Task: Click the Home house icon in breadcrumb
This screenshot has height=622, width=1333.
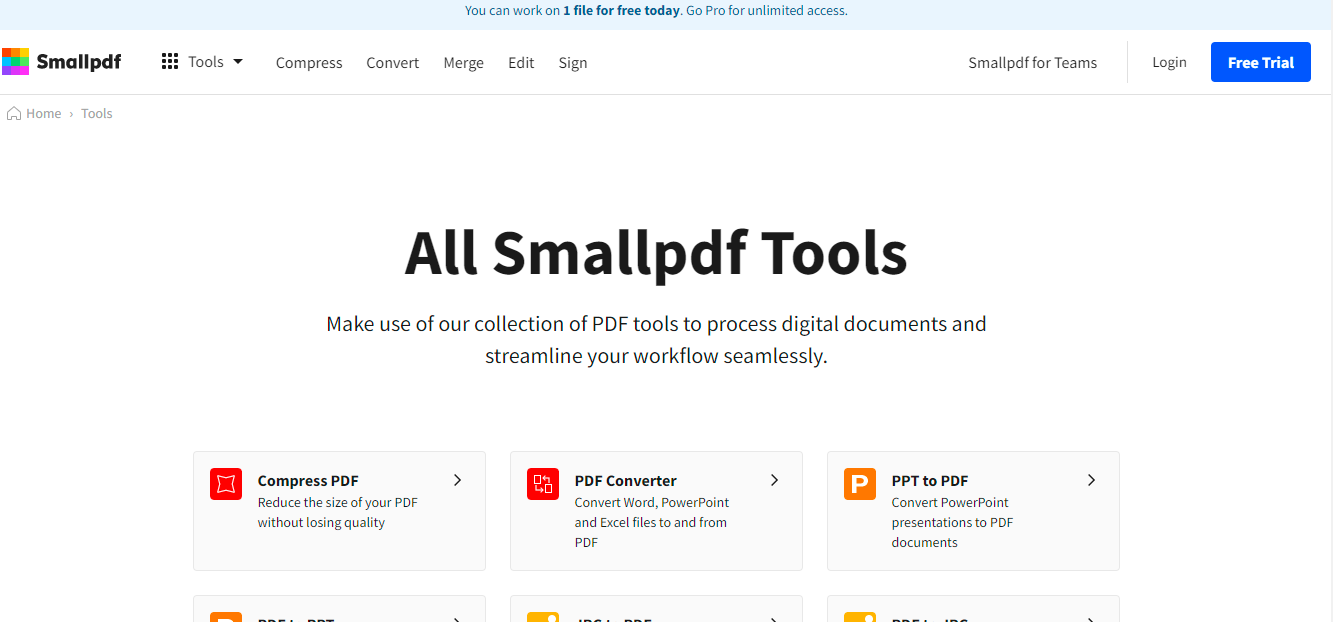Action: pos(14,114)
